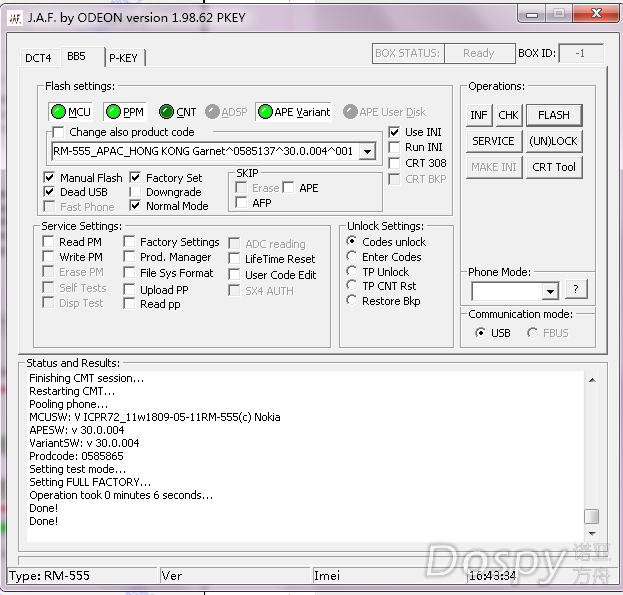The image size is (623, 595).
Task: Expand the product code firmware dropdown
Action: [367, 152]
